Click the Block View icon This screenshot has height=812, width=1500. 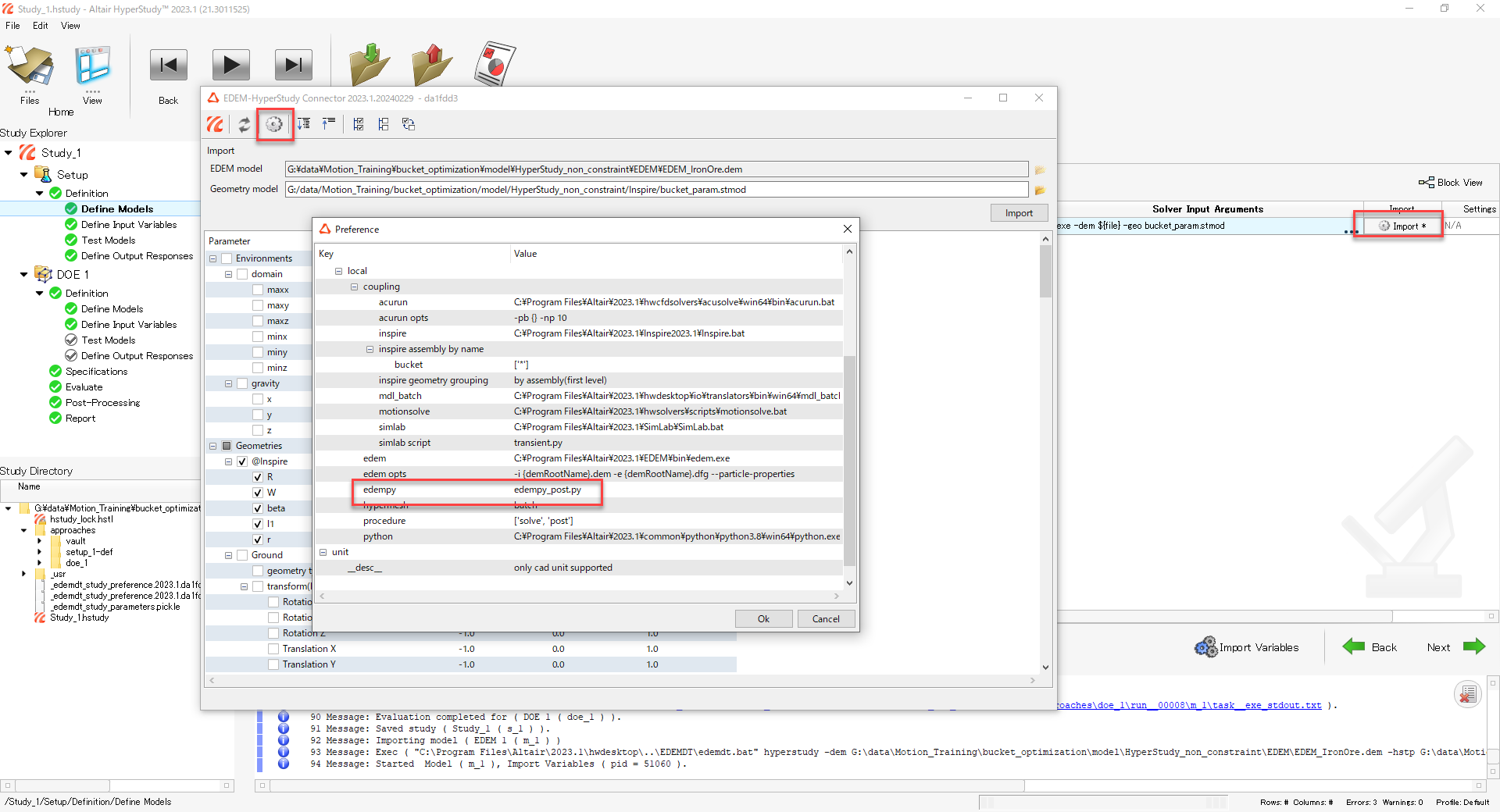coord(1427,183)
